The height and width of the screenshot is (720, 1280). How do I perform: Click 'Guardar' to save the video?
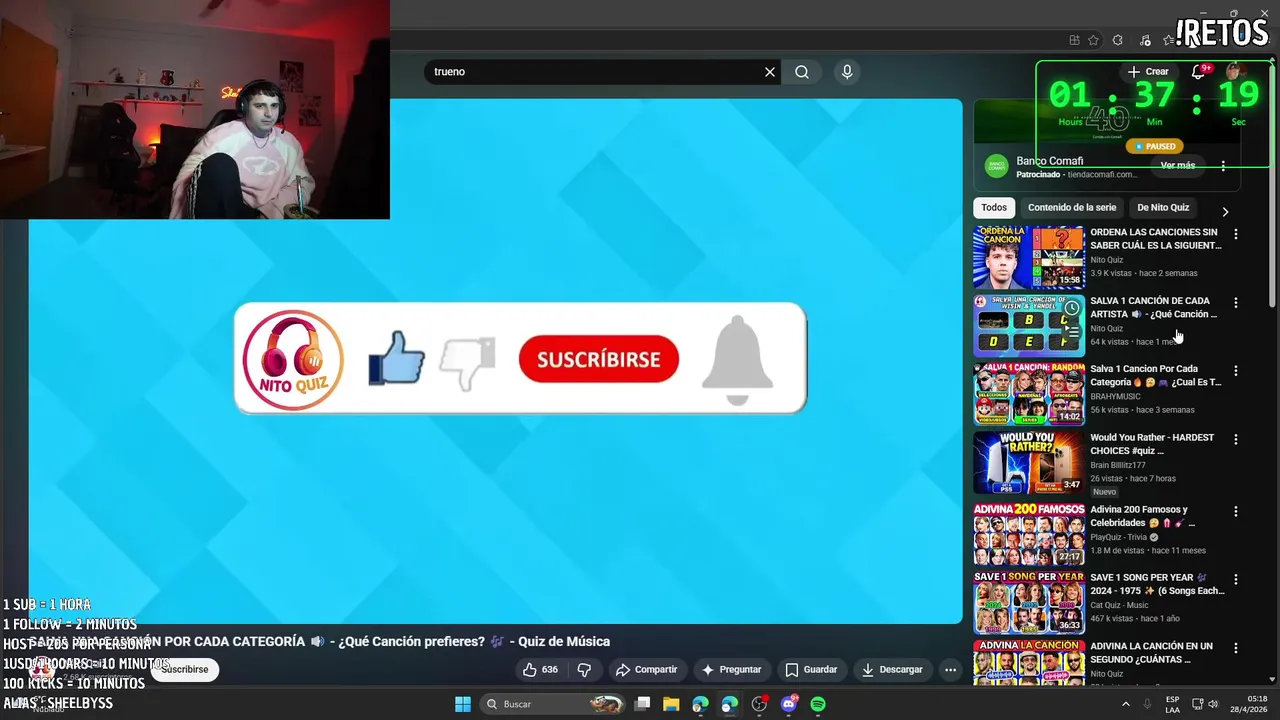811,669
